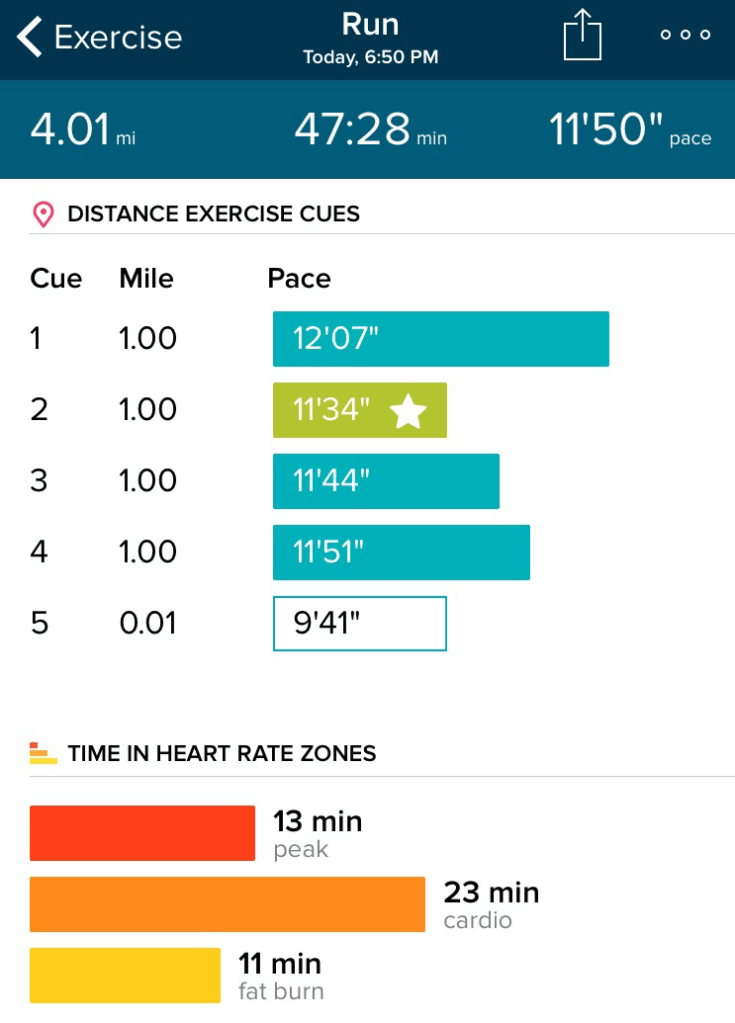Select the 12'07" pace bar
The image size is (735, 1023).
pyautogui.click(x=440, y=339)
